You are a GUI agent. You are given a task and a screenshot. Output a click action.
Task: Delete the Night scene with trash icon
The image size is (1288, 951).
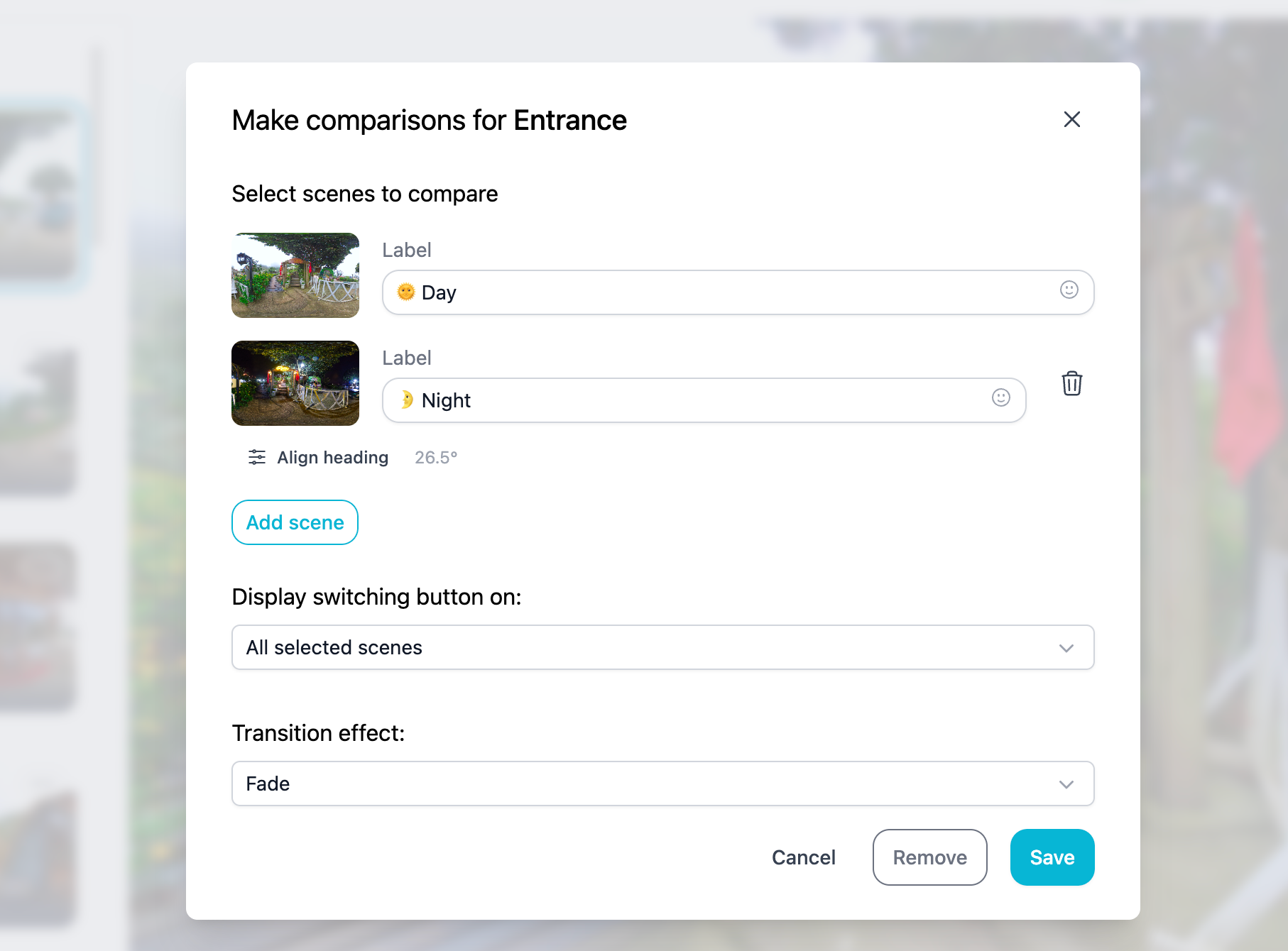(x=1071, y=383)
